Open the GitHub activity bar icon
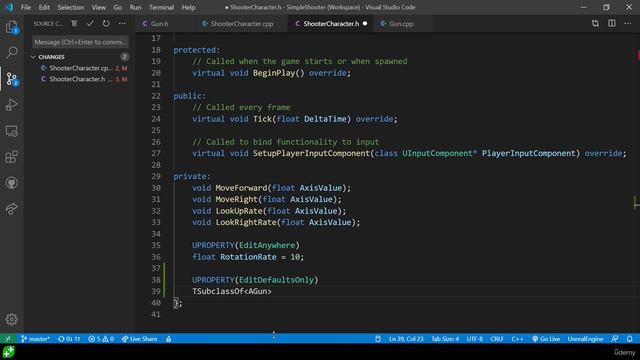The width and height of the screenshot is (640, 360). click(x=11, y=183)
